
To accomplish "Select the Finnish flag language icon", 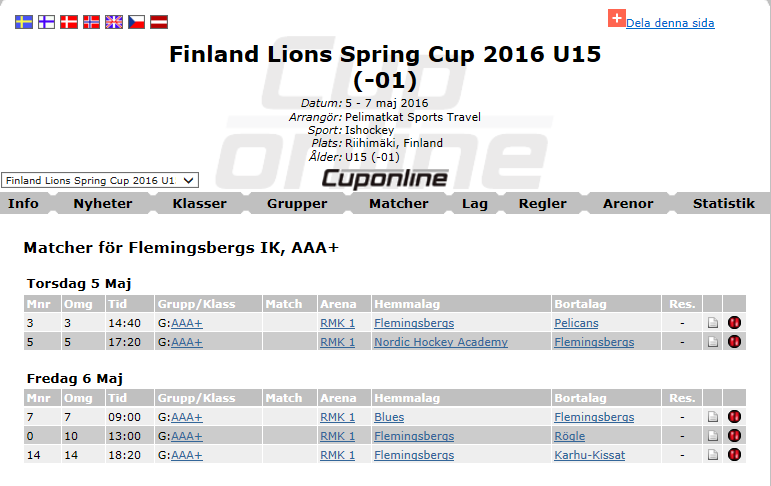I will pyautogui.click(x=46, y=22).
